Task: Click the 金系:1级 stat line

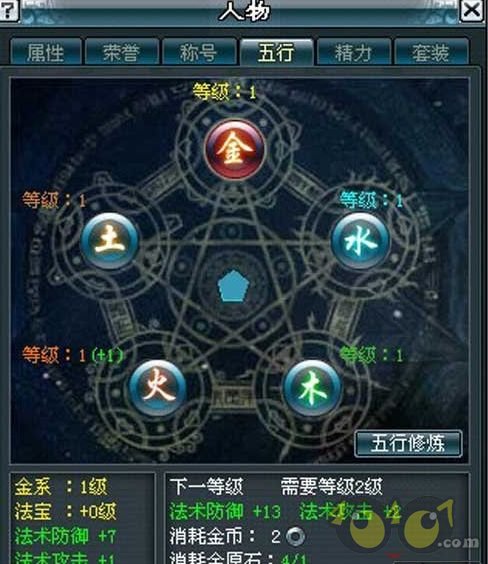Action: 61,487
